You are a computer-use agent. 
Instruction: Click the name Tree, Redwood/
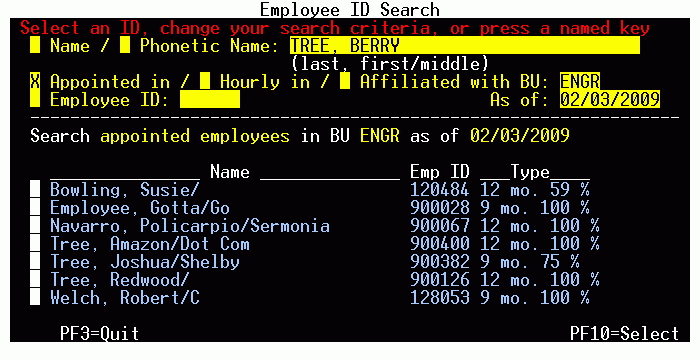[120, 279]
